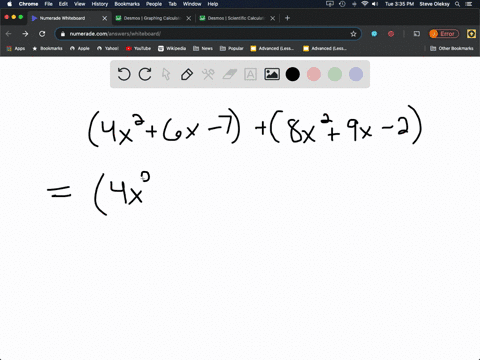The height and width of the screenshot is (360, 480).
Task: Close the Desmos Graphing Calculator tab
Action: 189,18
